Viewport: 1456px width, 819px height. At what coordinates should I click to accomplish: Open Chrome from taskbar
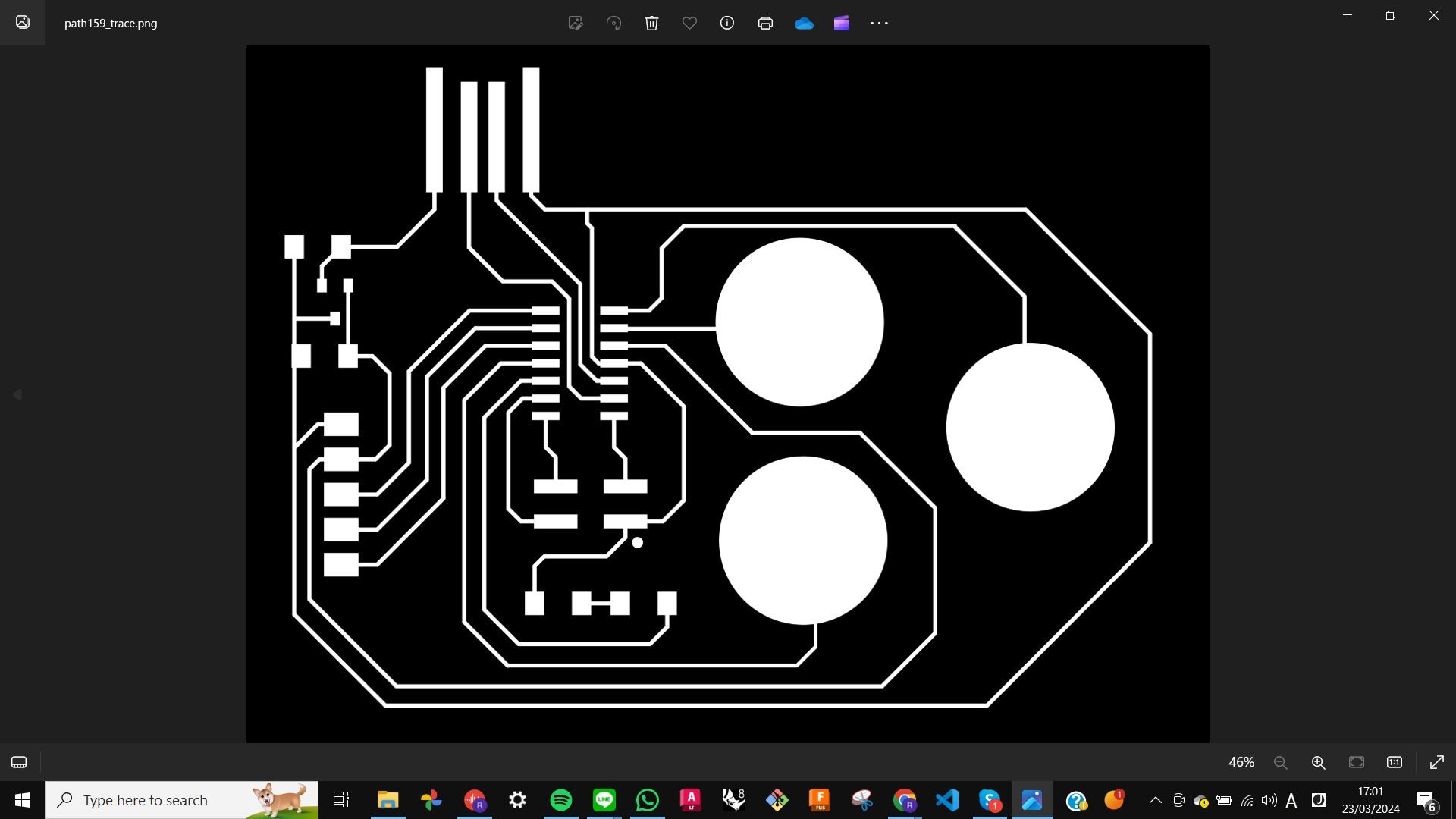click(x=905, y=800)
